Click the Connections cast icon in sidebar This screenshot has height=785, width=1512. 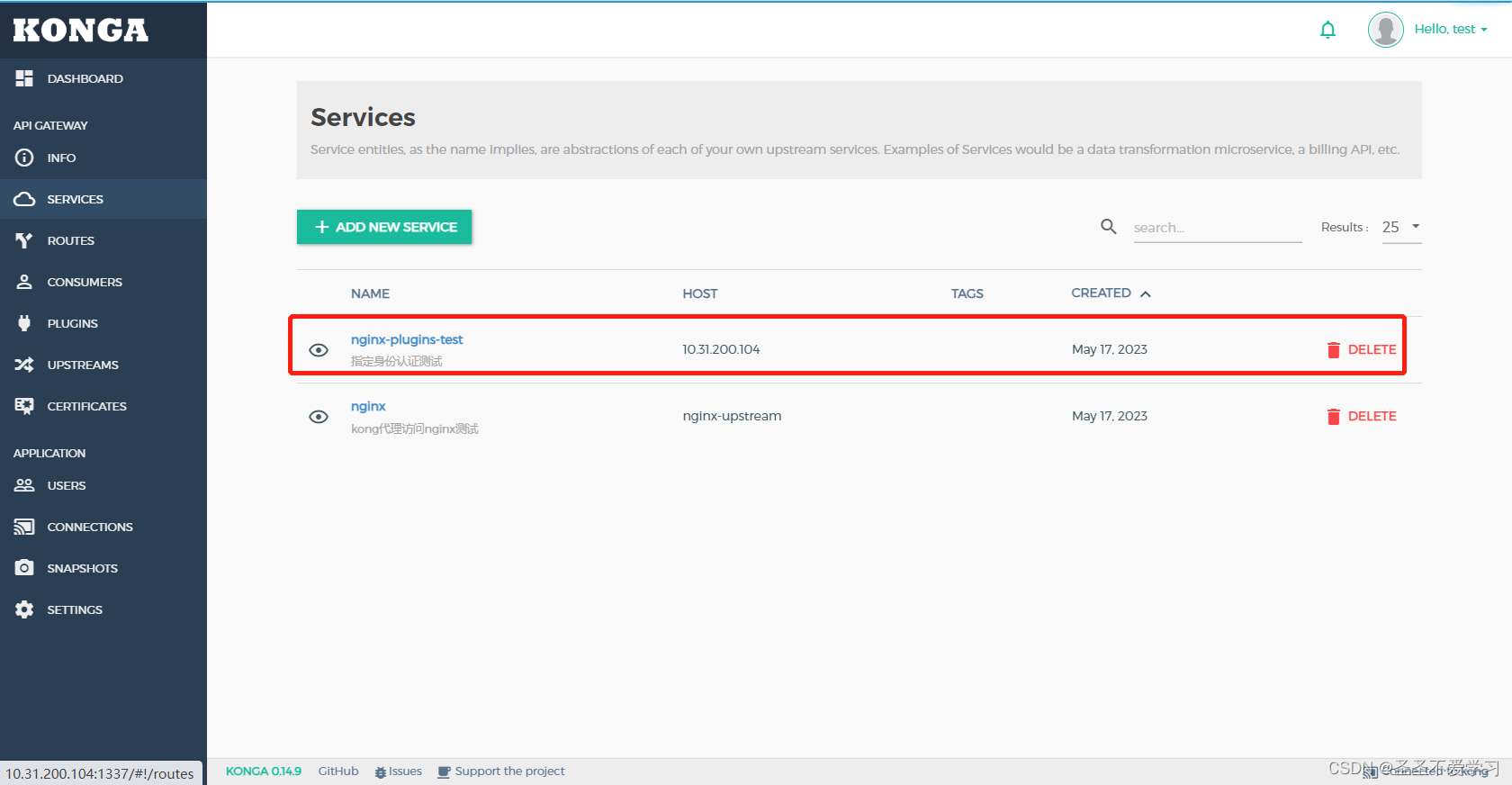click(24, 527)
